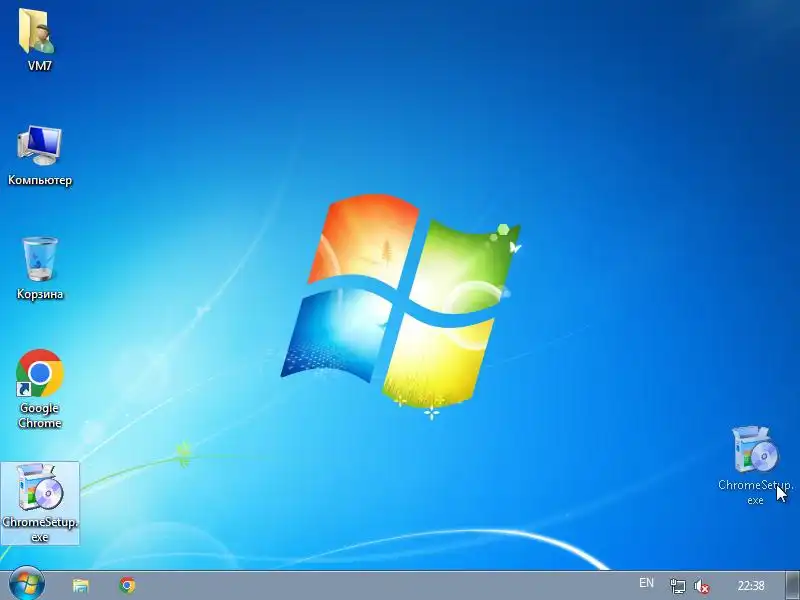Open the EN language indicator
Screen dimensions: 800x600
point(646,583)
